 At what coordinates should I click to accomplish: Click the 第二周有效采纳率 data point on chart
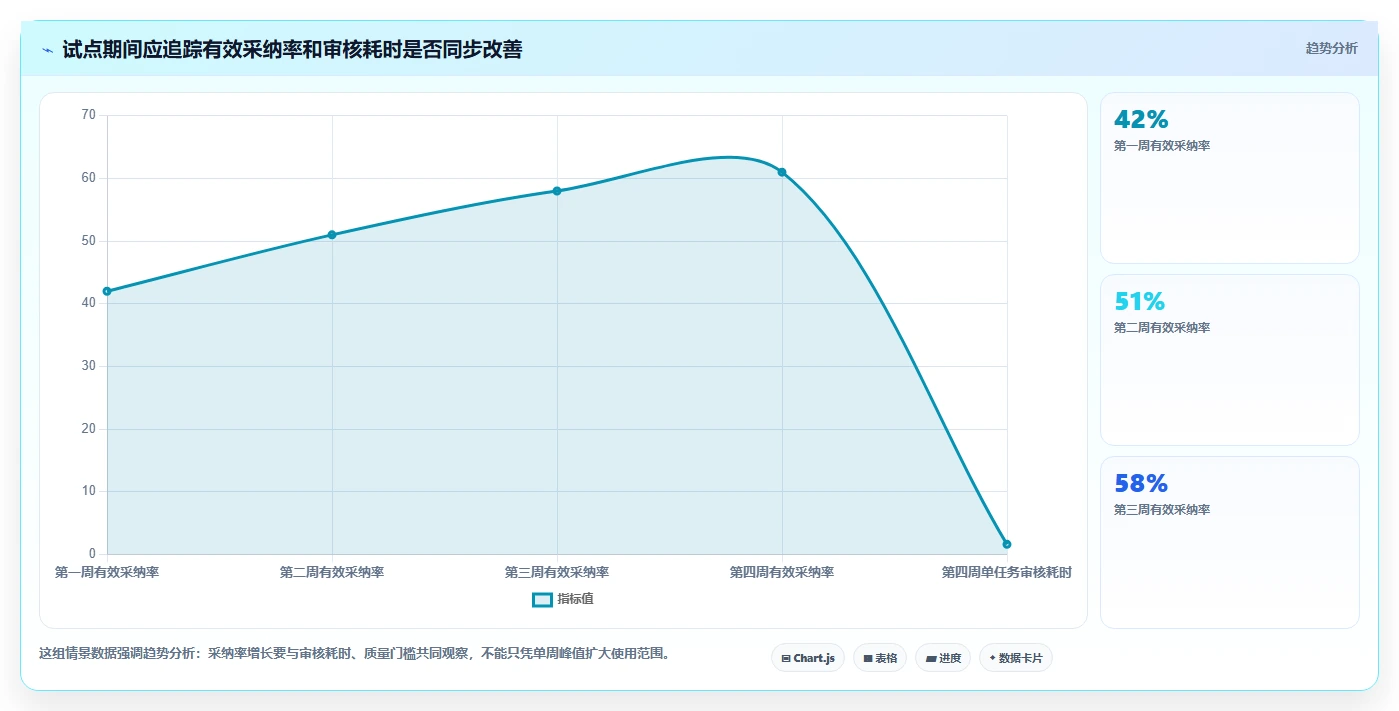pyautogui.click(x=332, y=235)
